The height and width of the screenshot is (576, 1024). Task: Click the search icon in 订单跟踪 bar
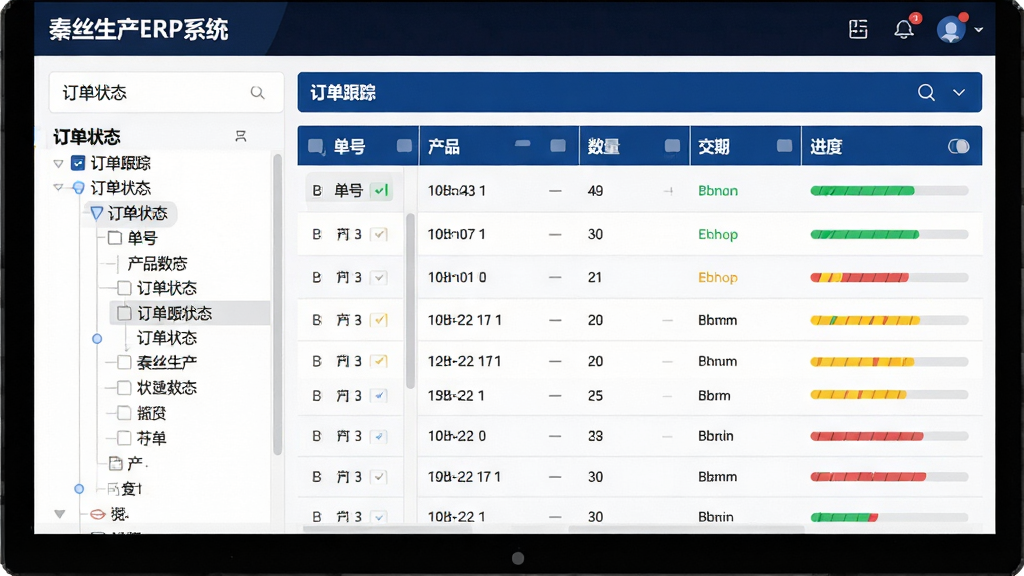925,93
